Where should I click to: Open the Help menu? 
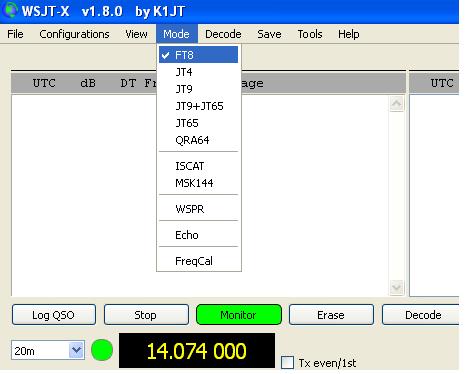[349, 34]
